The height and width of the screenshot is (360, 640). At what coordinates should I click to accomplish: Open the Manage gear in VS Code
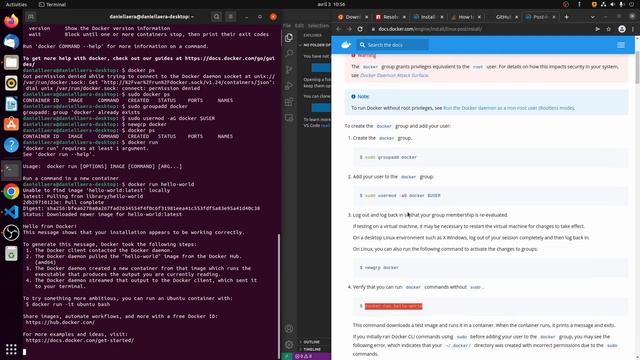coord(289,344)
